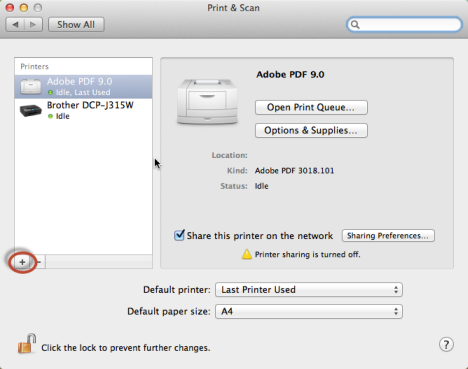The width and height of the screenshot is (468, 369).
Task: Click the magnifier icon in search field
Action: click(x=355, y=25)
